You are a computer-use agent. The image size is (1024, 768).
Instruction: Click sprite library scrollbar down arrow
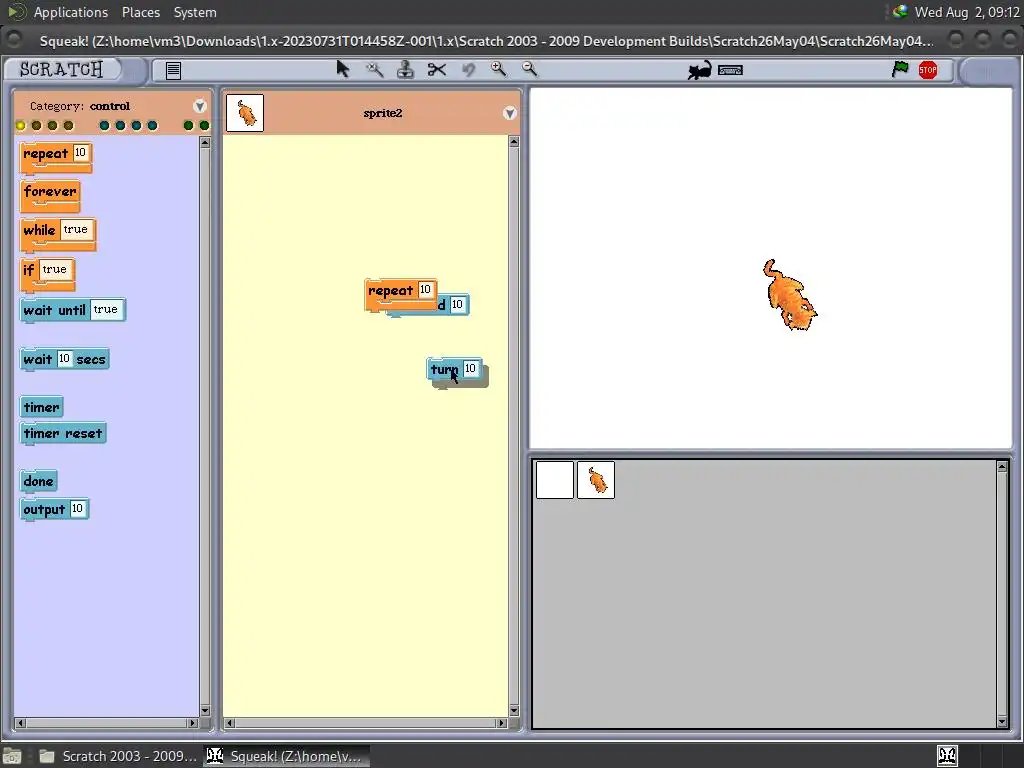point(1002,722)
